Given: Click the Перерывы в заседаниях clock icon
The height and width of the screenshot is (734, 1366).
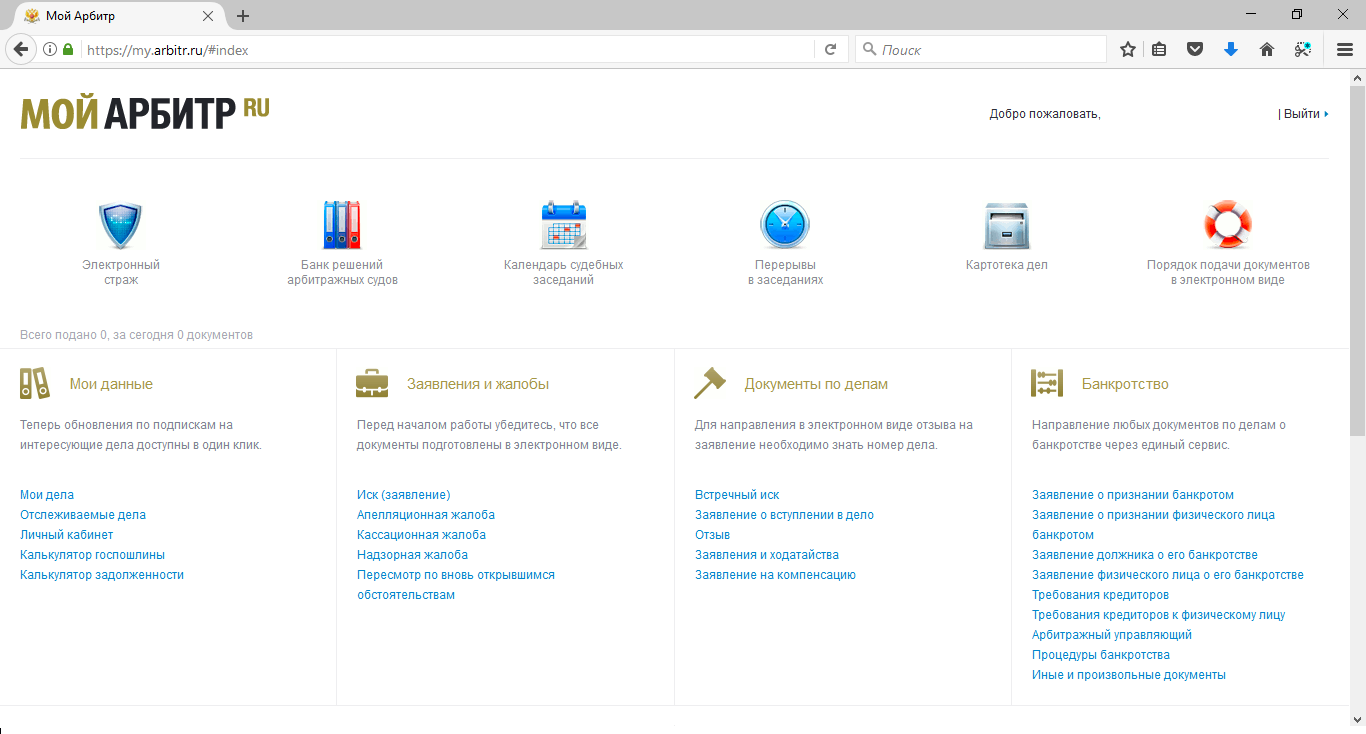Looking at the screenshot, I should click(x=785, y=225).
